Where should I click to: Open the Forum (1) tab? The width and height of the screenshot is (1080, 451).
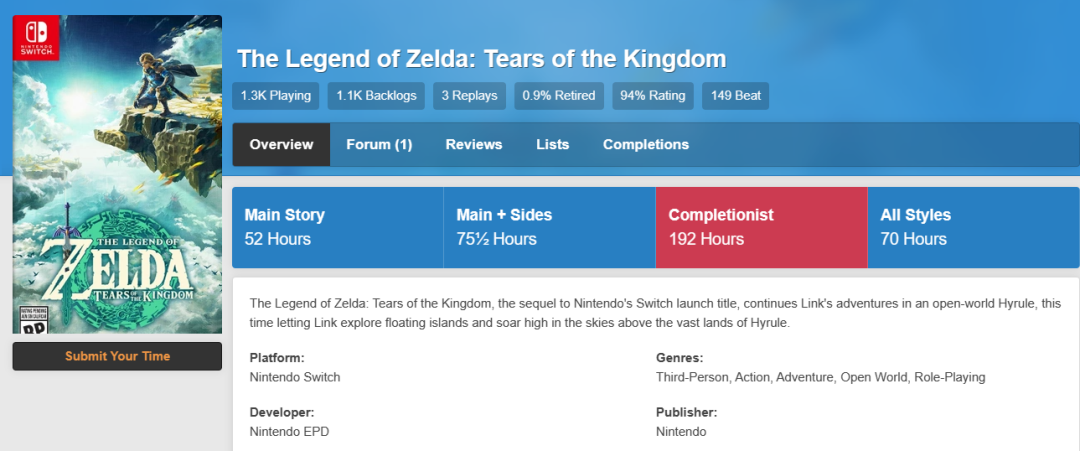point(379,145)
